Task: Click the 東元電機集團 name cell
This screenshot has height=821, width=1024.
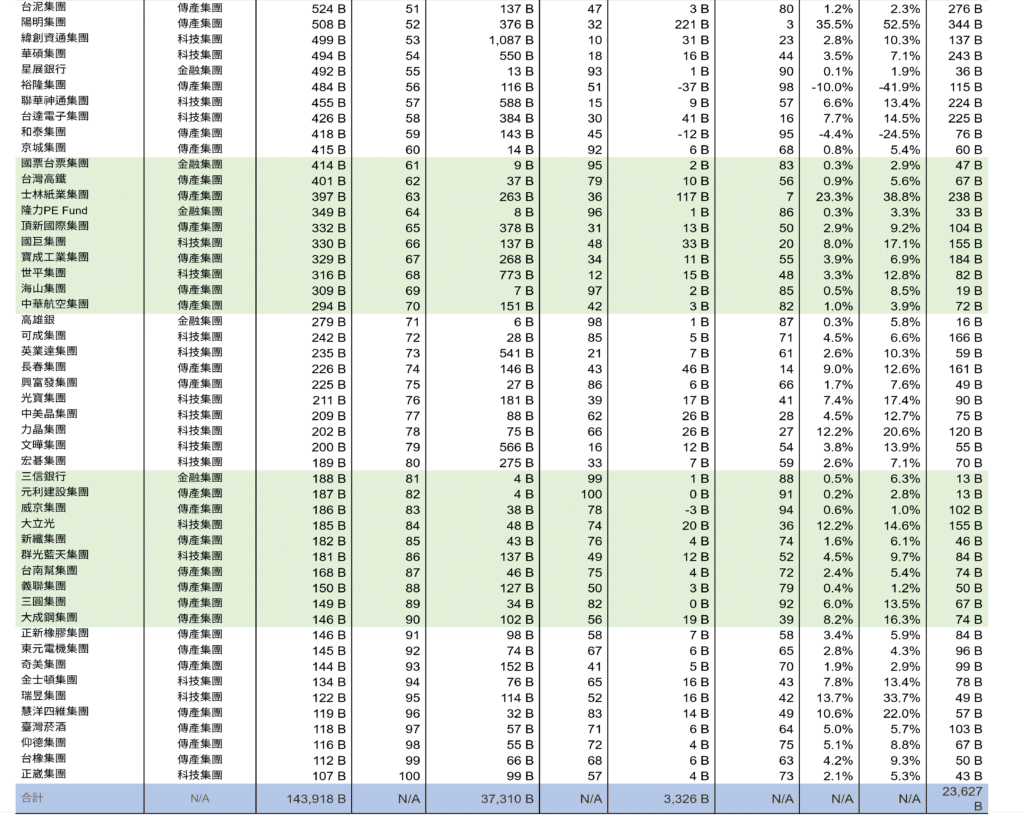Action: [x=55, y=650]
